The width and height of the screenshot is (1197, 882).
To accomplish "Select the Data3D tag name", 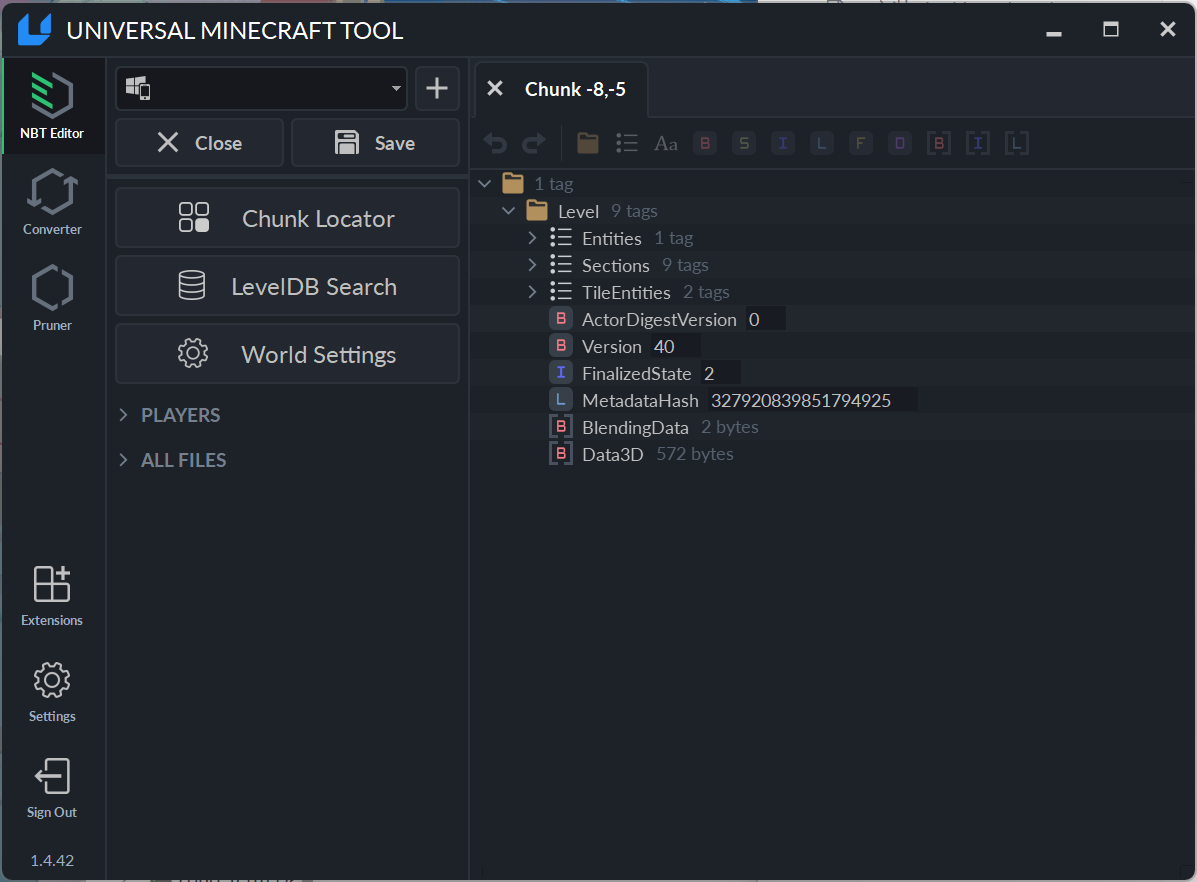I will [612, 454].
